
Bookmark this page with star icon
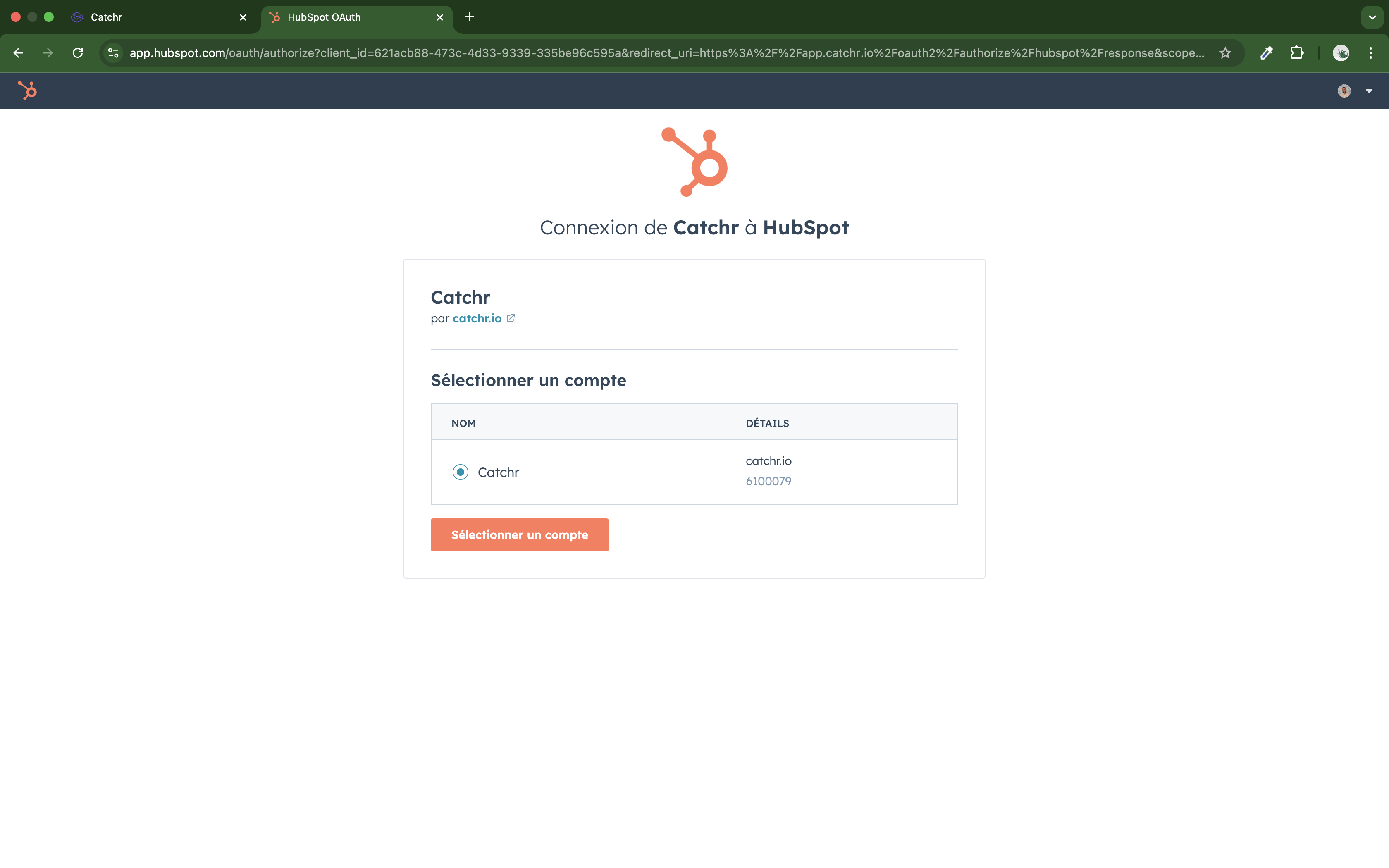pyautogui.click(x=1225, y=53)
